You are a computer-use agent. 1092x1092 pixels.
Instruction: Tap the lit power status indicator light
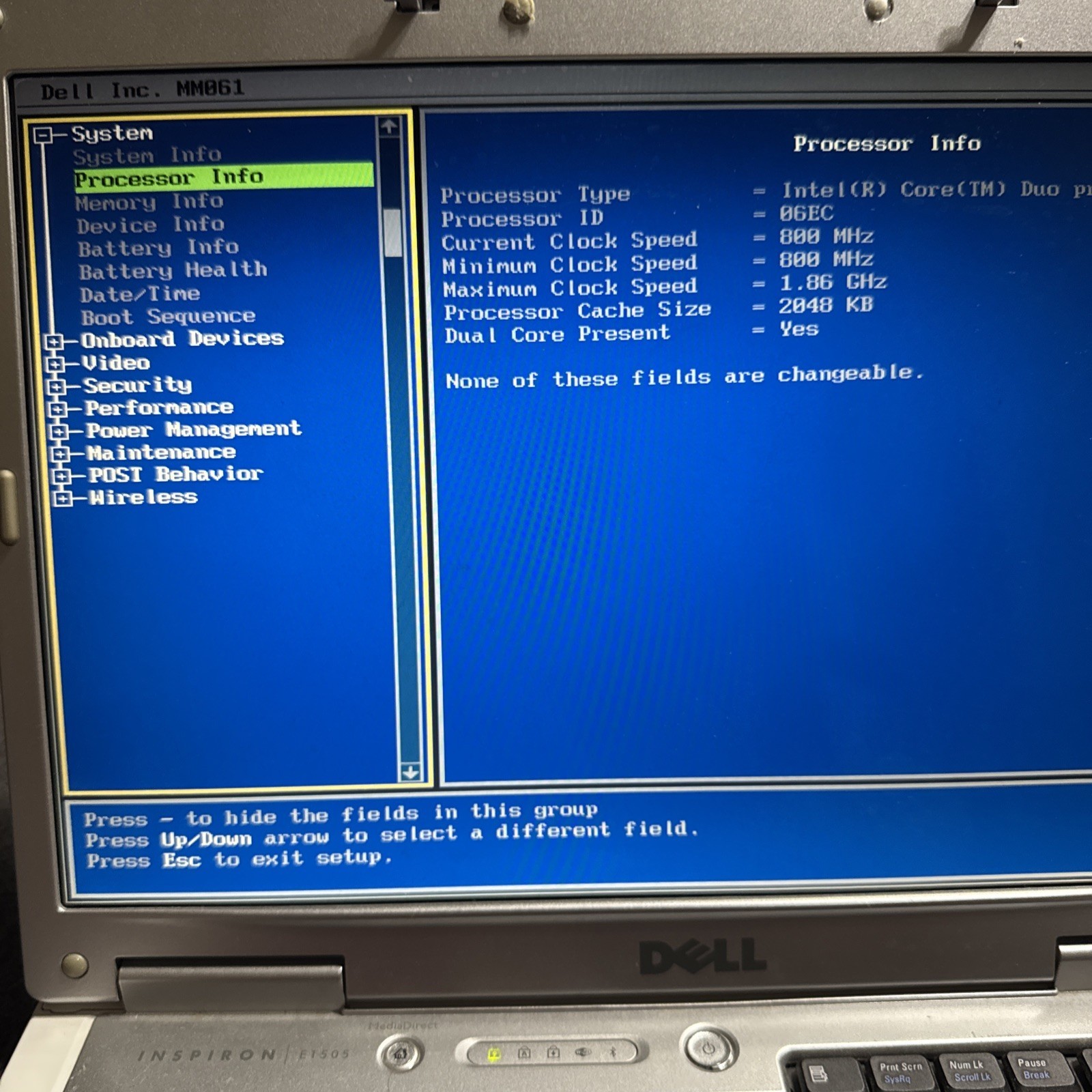coord(493,1054)
